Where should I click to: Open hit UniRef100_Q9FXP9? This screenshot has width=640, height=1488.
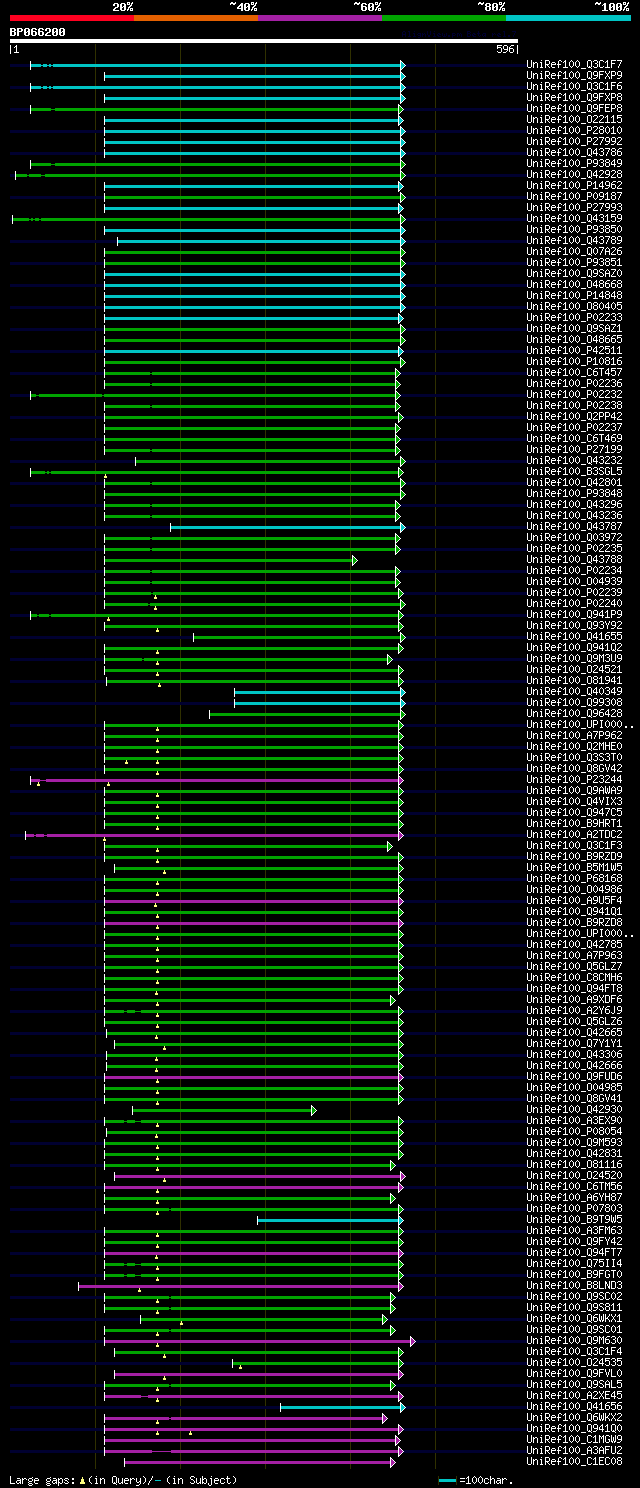[x=574, y=76]
